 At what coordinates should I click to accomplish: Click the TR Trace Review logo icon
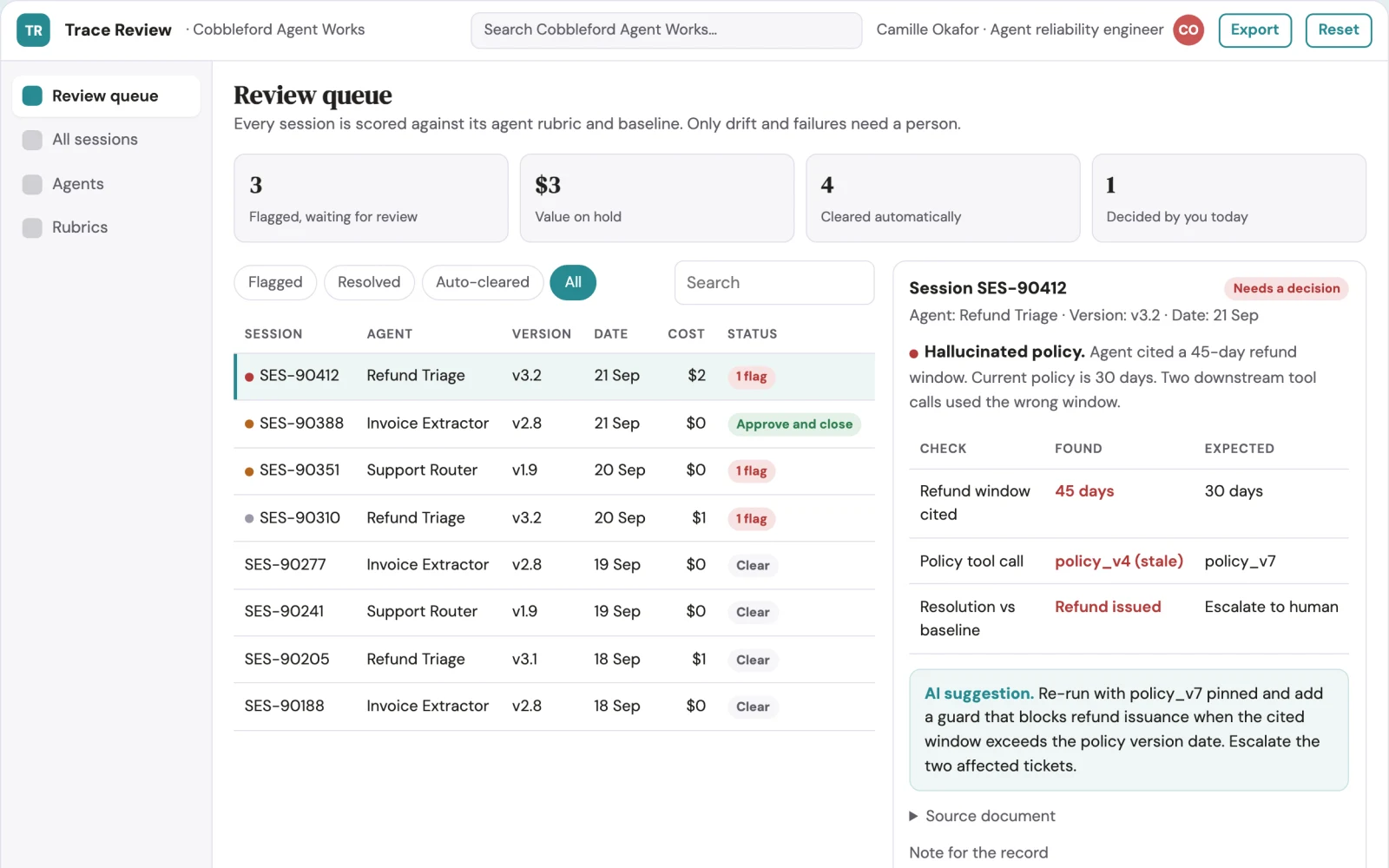[x=33, y=30]
